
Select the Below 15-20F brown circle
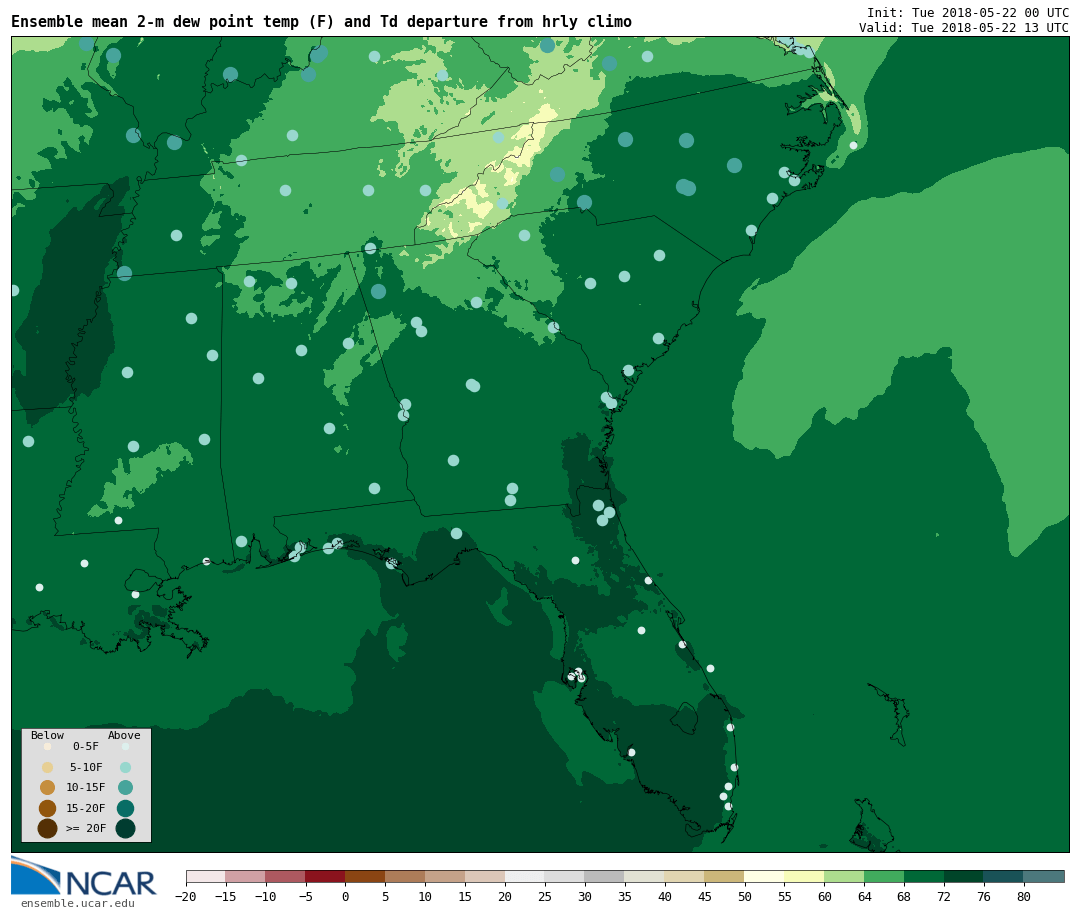pos(48,808)
